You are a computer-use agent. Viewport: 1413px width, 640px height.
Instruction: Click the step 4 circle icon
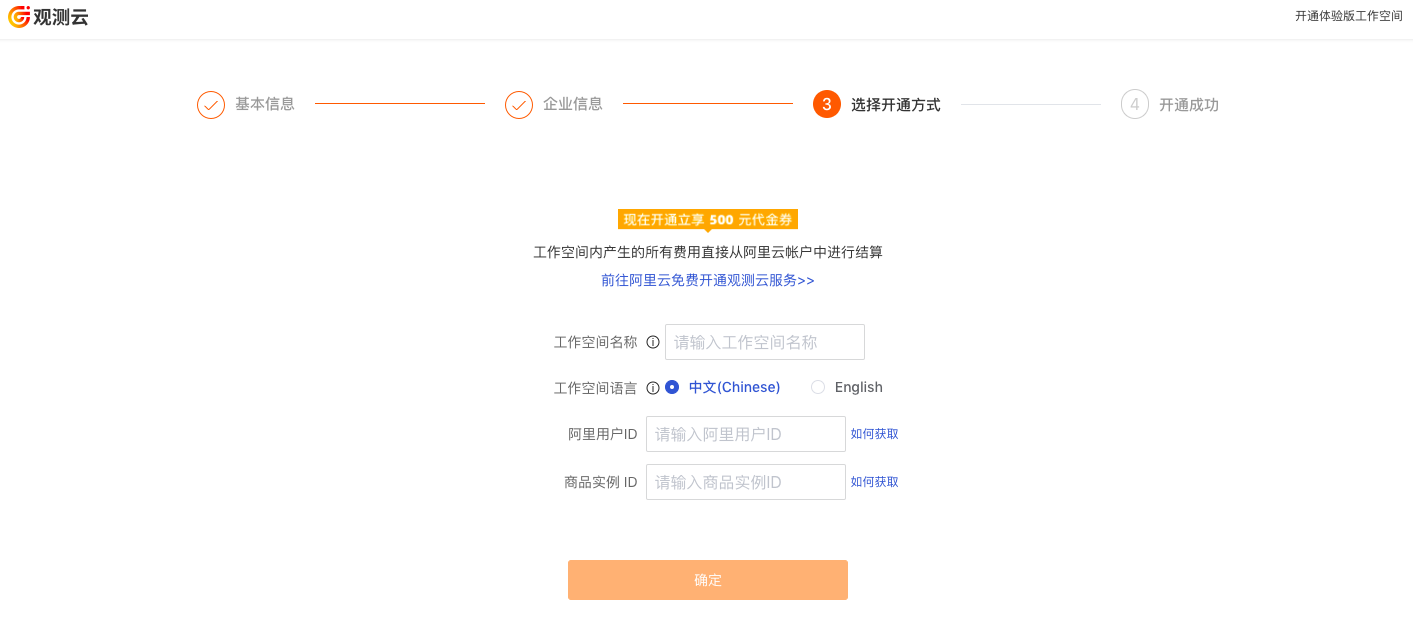[1135, 104]
